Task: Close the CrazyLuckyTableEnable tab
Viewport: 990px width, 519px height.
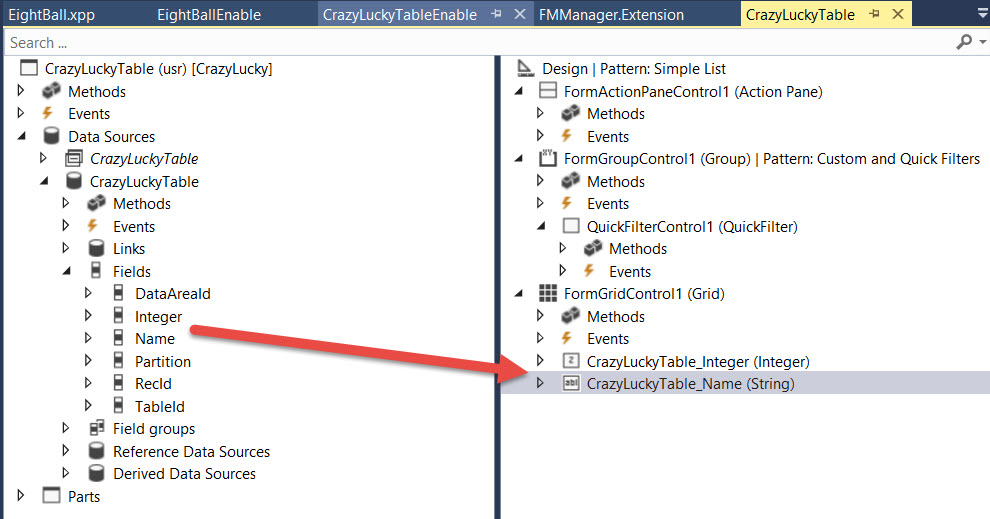Action: pos(519,15)
